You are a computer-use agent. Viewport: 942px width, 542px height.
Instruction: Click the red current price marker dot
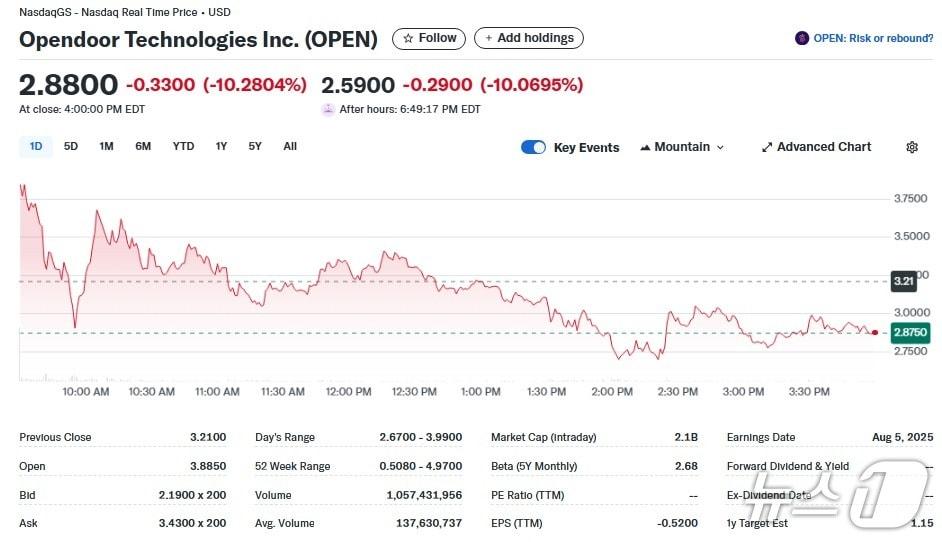click(875, 332)
